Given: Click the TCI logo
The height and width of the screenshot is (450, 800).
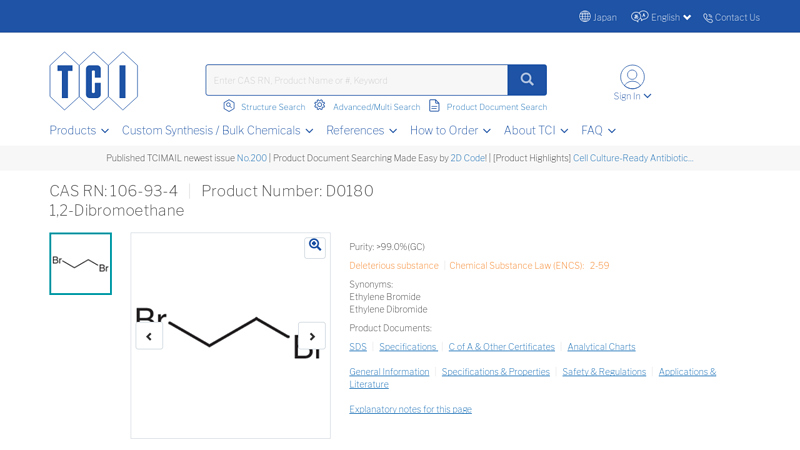Looking at the screenshot, I should (x=93, y=81).
